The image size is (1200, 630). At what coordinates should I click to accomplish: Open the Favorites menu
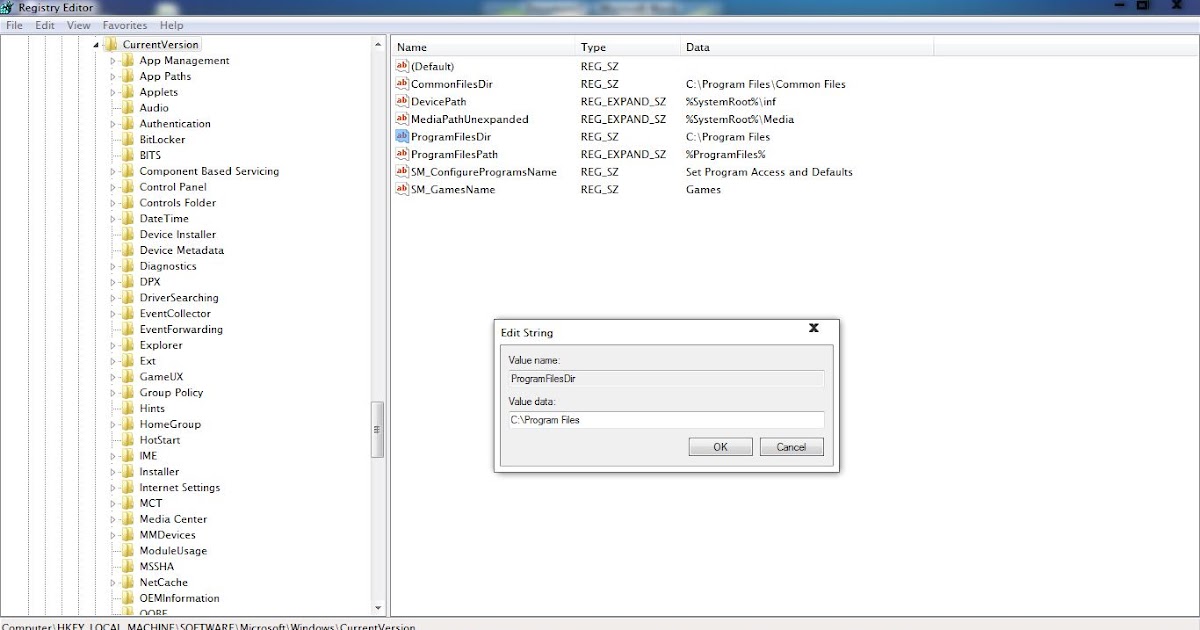124,25
